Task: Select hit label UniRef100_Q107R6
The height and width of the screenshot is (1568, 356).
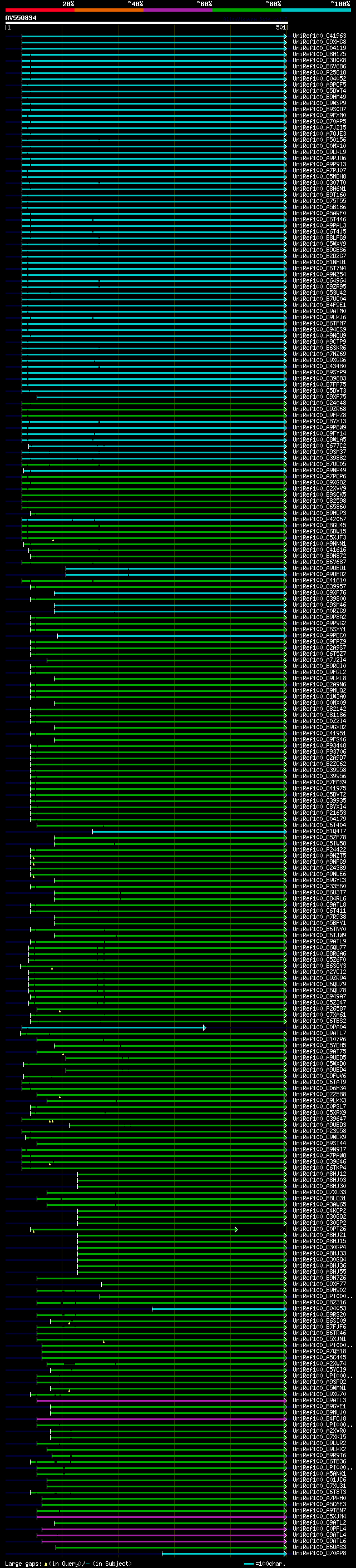Action: 319,1039
